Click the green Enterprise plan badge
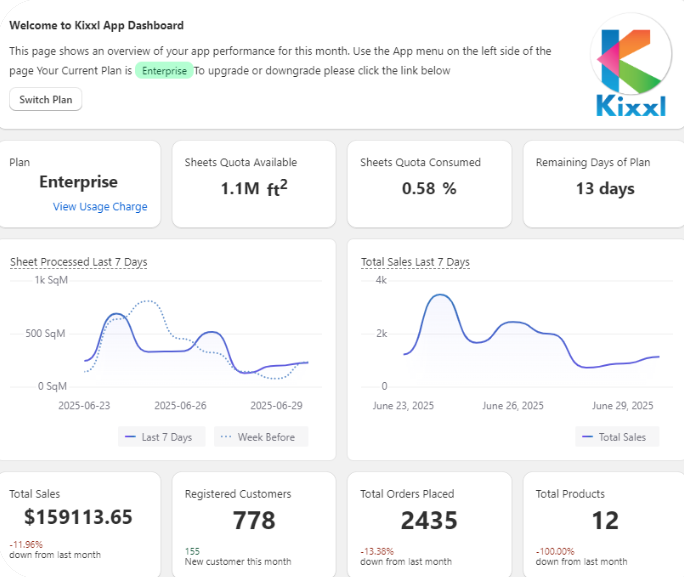Viewport: 684px width, 577px height. (x=163, y=71)
